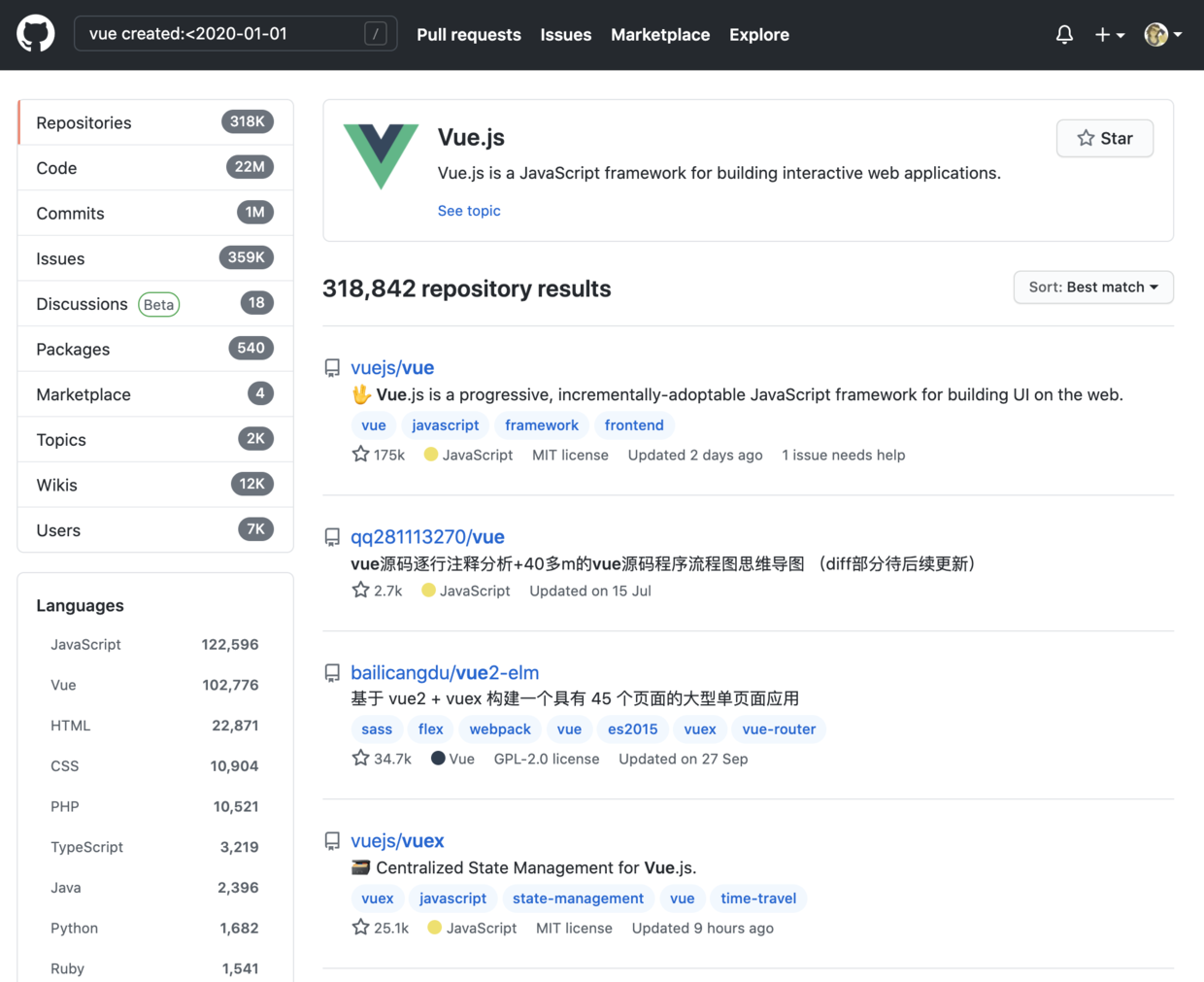Image resolution: width=1204 pixels, height=982 pixels.
Task: Click your profile avatar icon
Action: click(x=1155, y=34)
